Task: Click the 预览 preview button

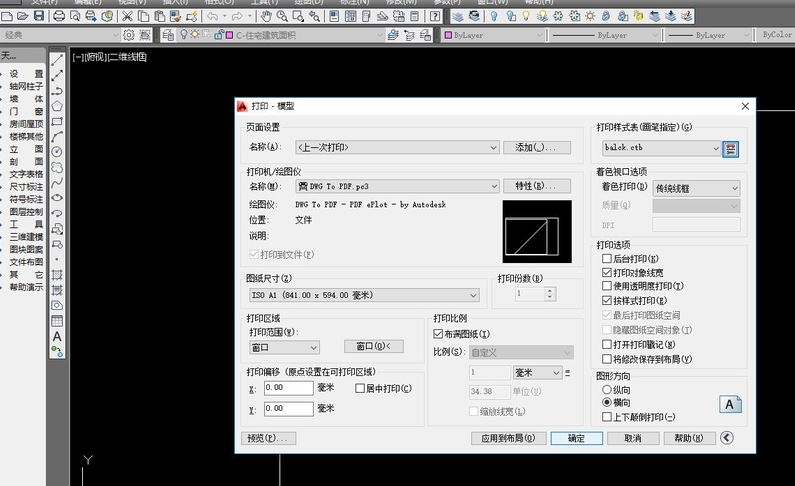Action: pos(268,438)
